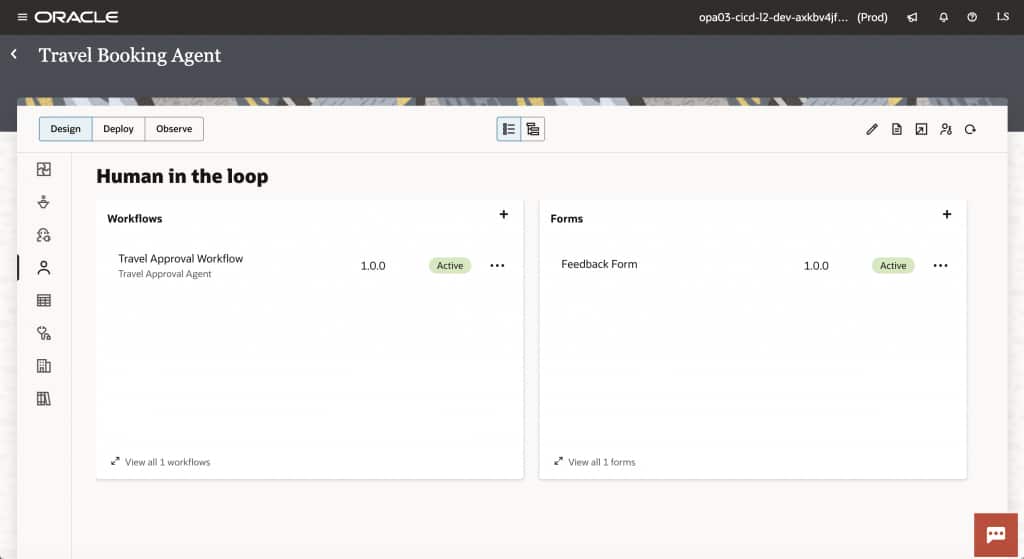The image size is (1024, 559).
Task: Click the Workflows panel heading
Action: [x=135, y=219]
